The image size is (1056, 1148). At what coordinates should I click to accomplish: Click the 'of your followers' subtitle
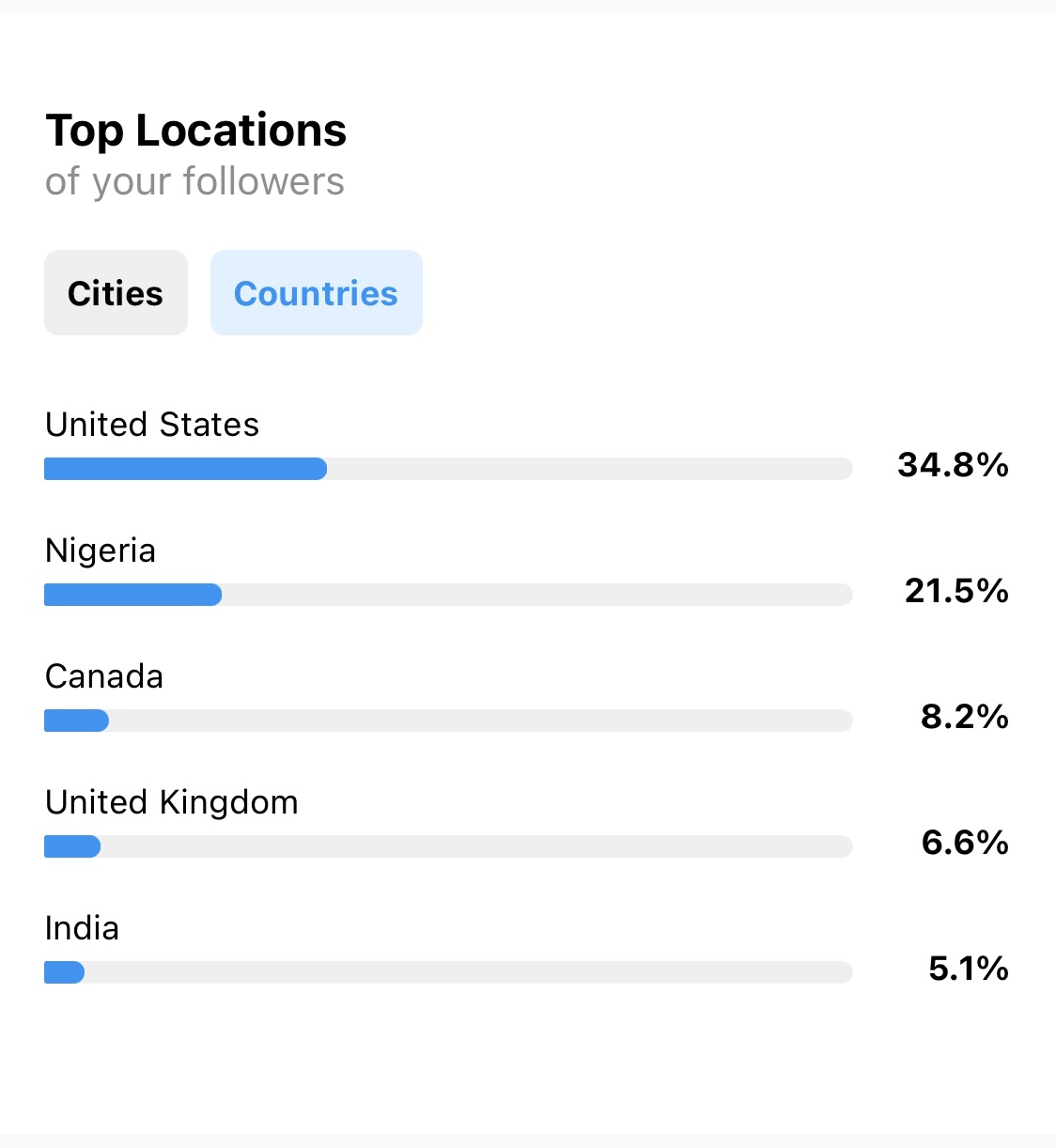[x=195, y=182]
